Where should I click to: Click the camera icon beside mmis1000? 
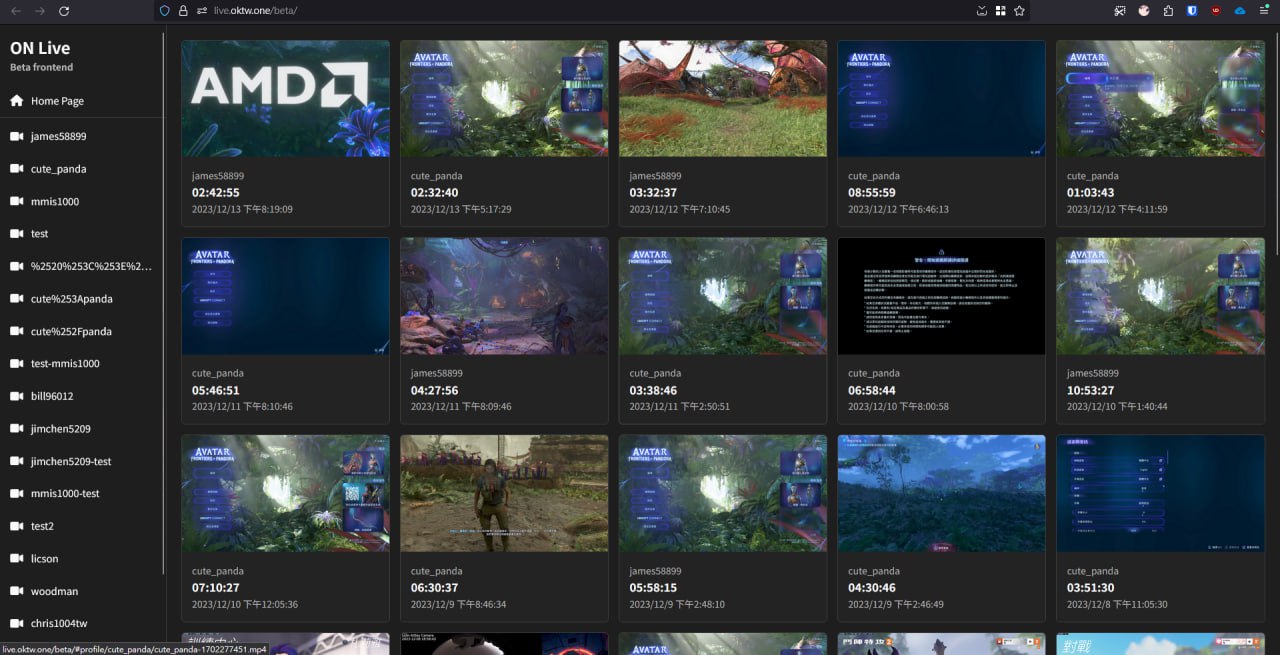click(16, 201)
